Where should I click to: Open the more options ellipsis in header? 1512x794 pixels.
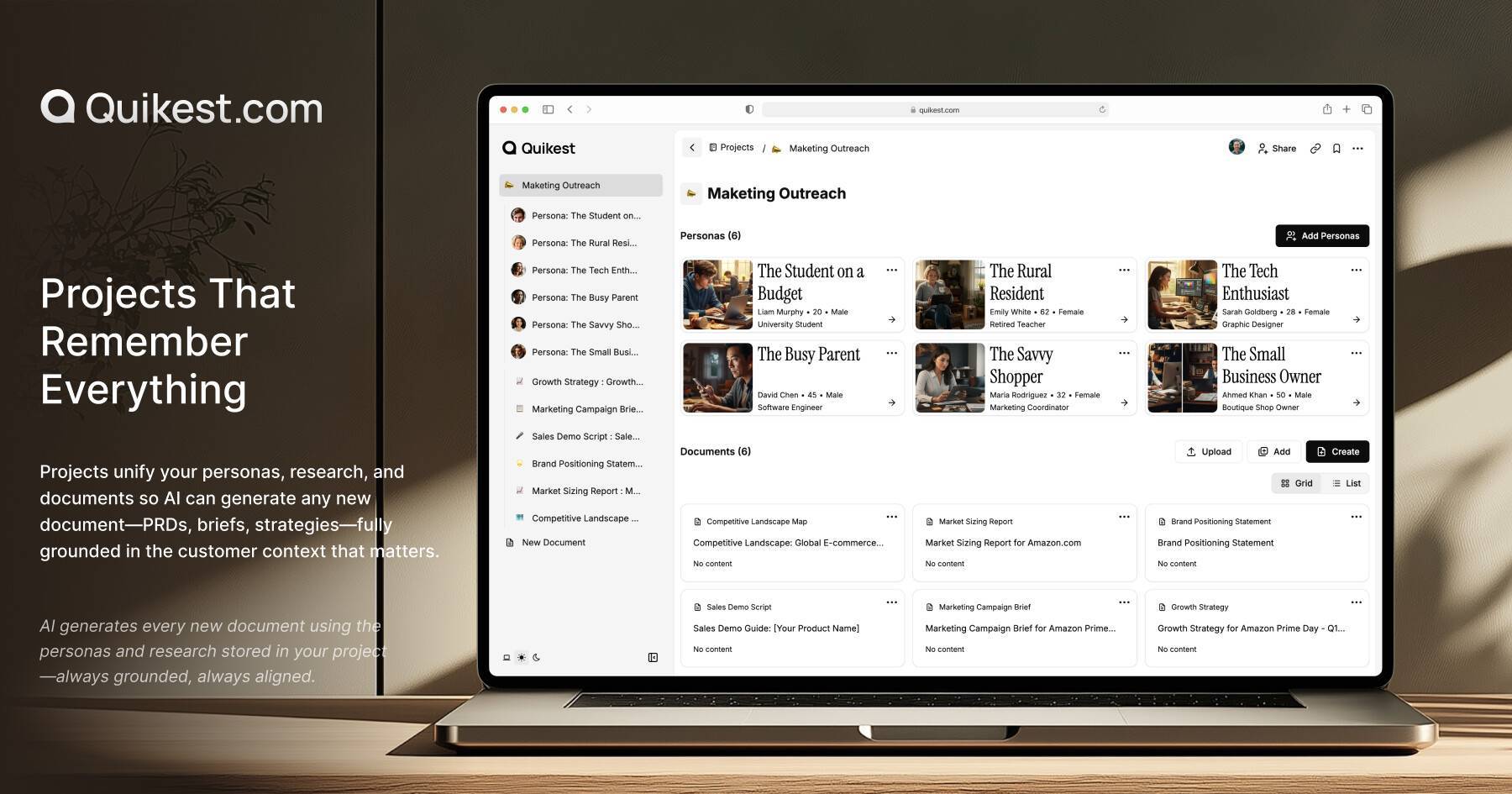pos(1358,148)
